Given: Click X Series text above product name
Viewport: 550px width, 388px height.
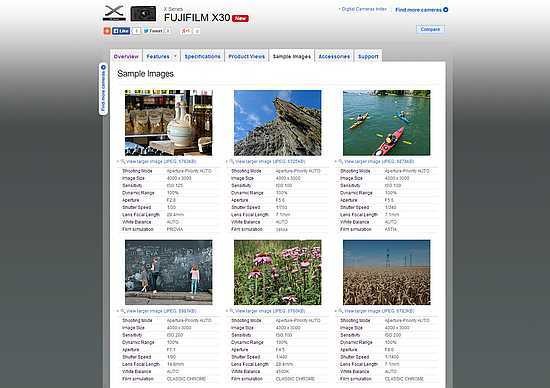Looking at the screenshot, I should pyautogui.click(x=173, y=9).
